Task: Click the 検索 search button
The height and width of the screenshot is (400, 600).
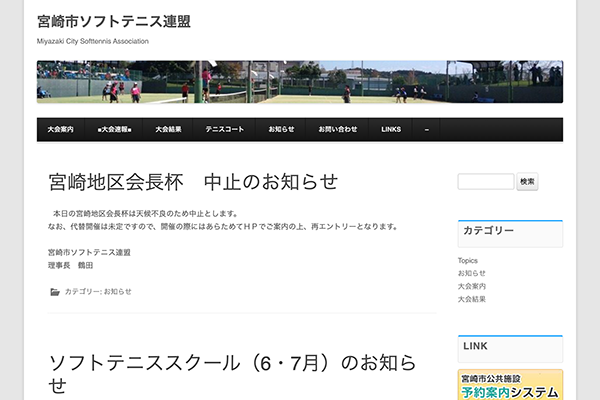Action: (x=527, y=182)
